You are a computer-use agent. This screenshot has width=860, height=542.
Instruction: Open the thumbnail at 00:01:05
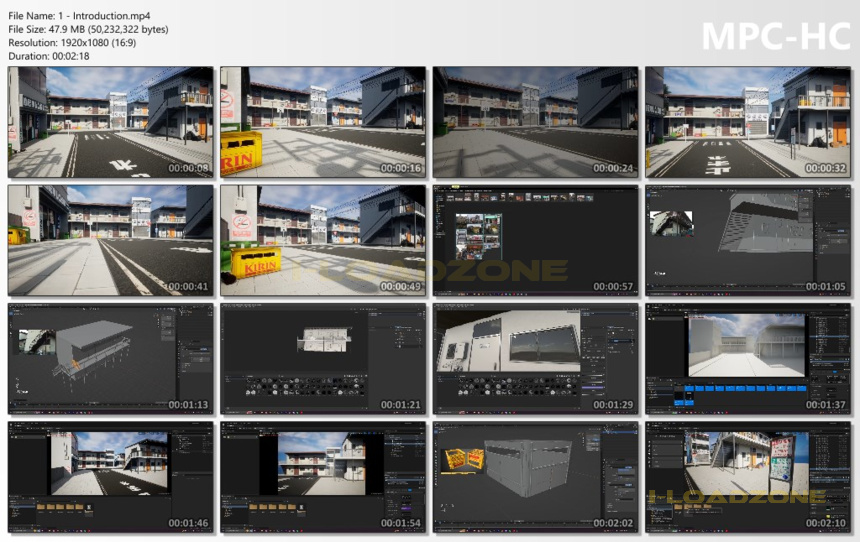(748, 240)
